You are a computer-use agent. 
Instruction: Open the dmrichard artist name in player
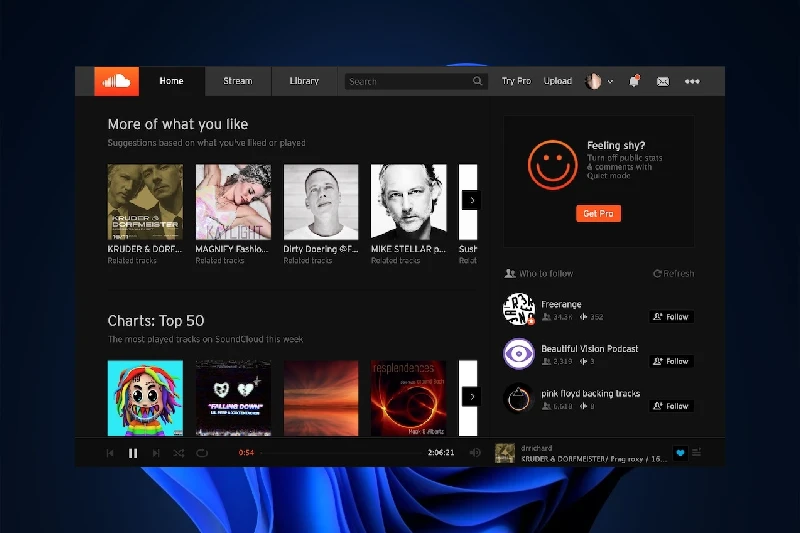tap(537, 448)
